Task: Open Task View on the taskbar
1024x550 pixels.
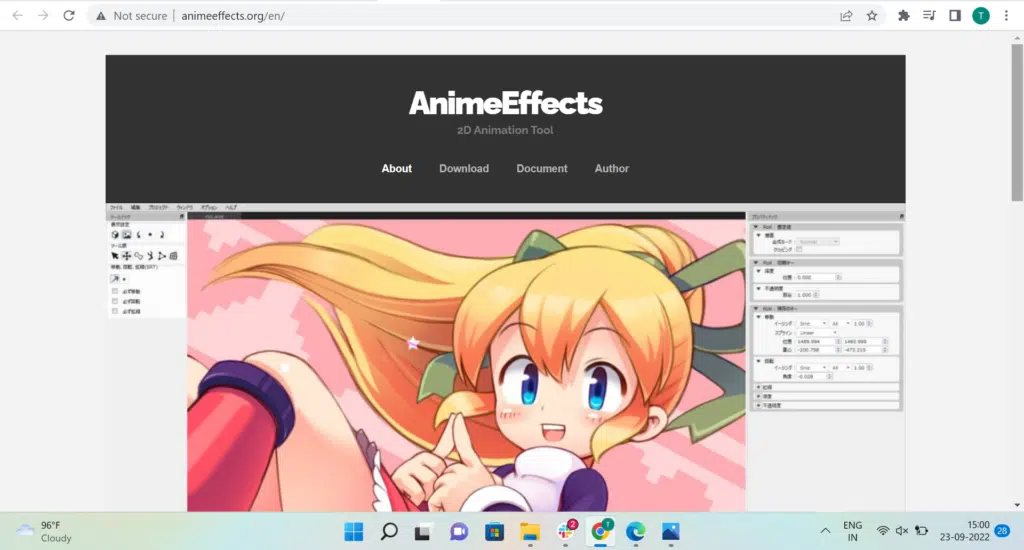Action: tap(423, 532)
